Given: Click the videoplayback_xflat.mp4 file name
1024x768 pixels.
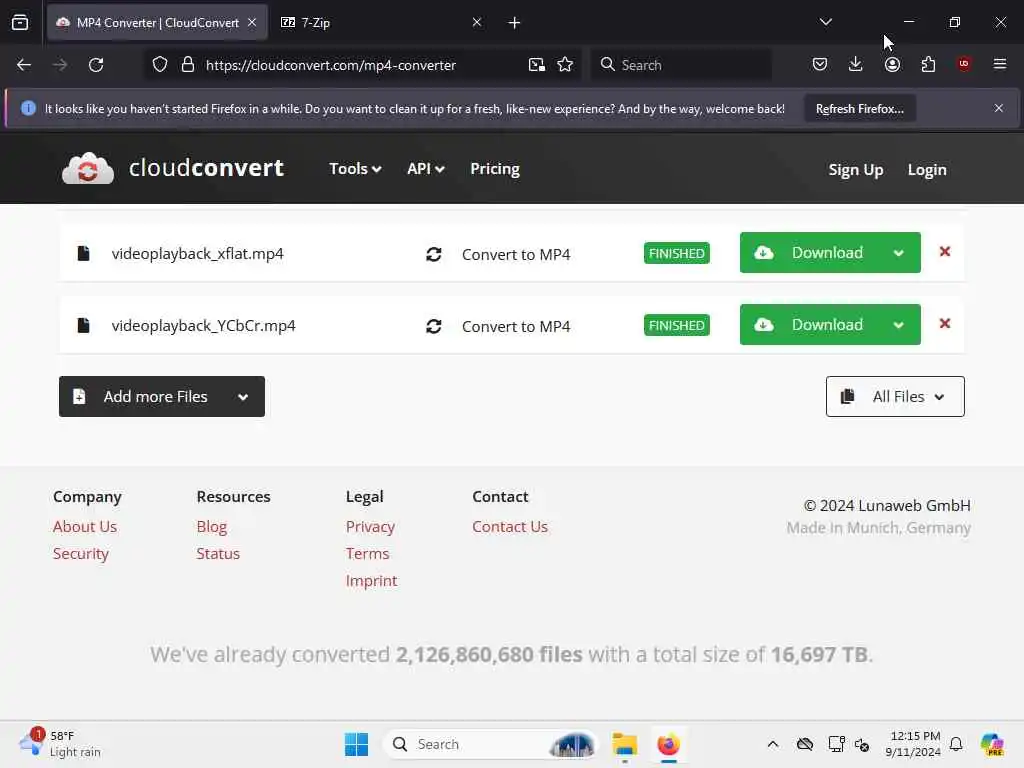Looking at the screenshot, I should point(197,253).
